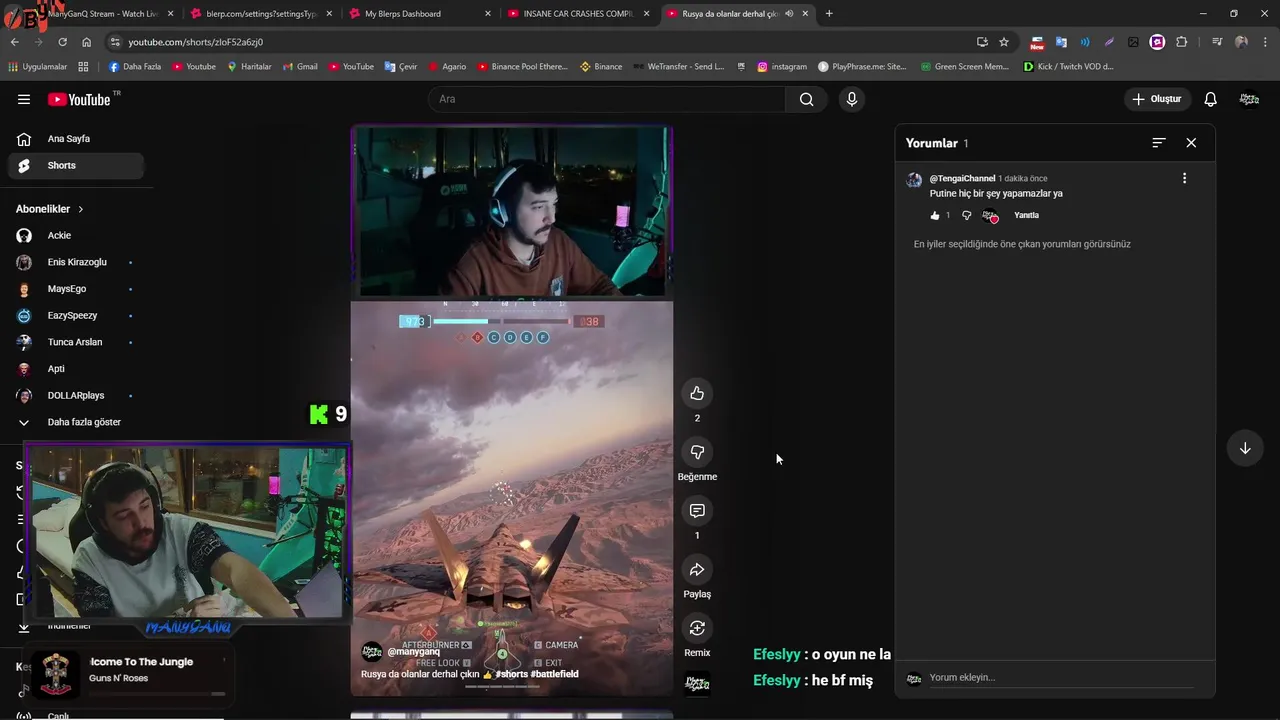Heart the TengaiChannel comment as creator

point(991,216)
